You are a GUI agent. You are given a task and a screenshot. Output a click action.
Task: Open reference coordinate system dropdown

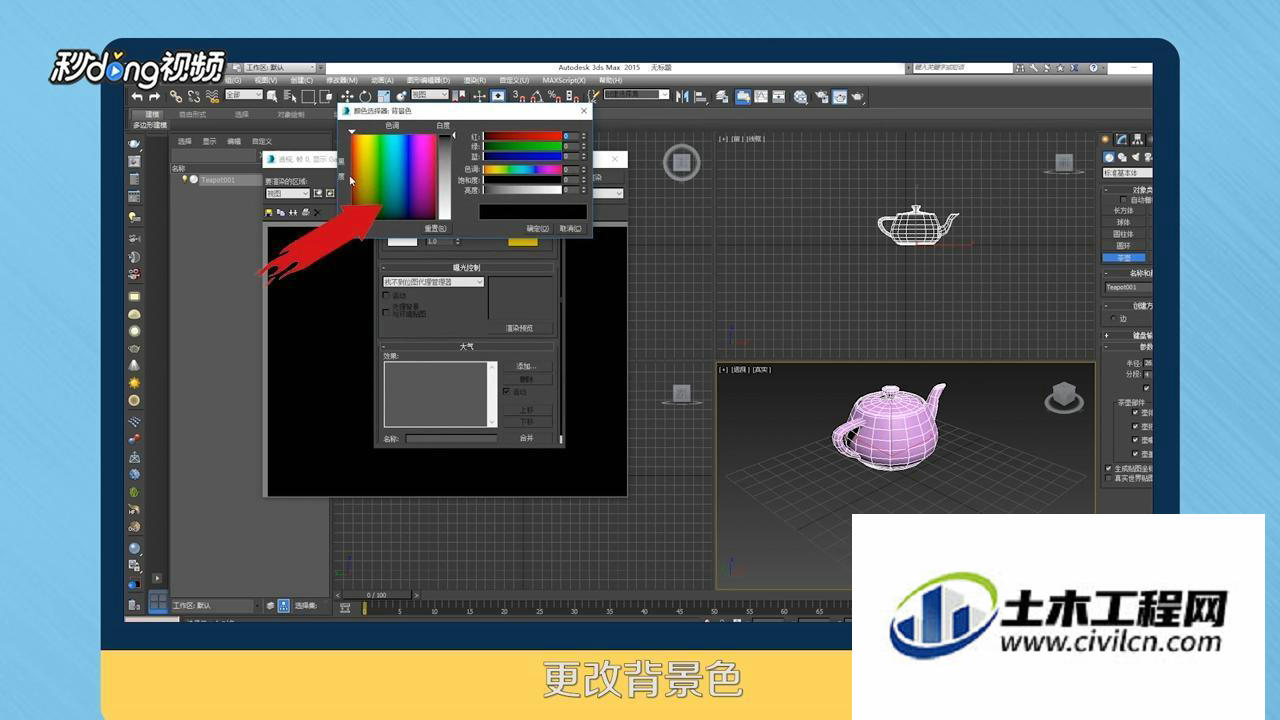click(429, 94)
